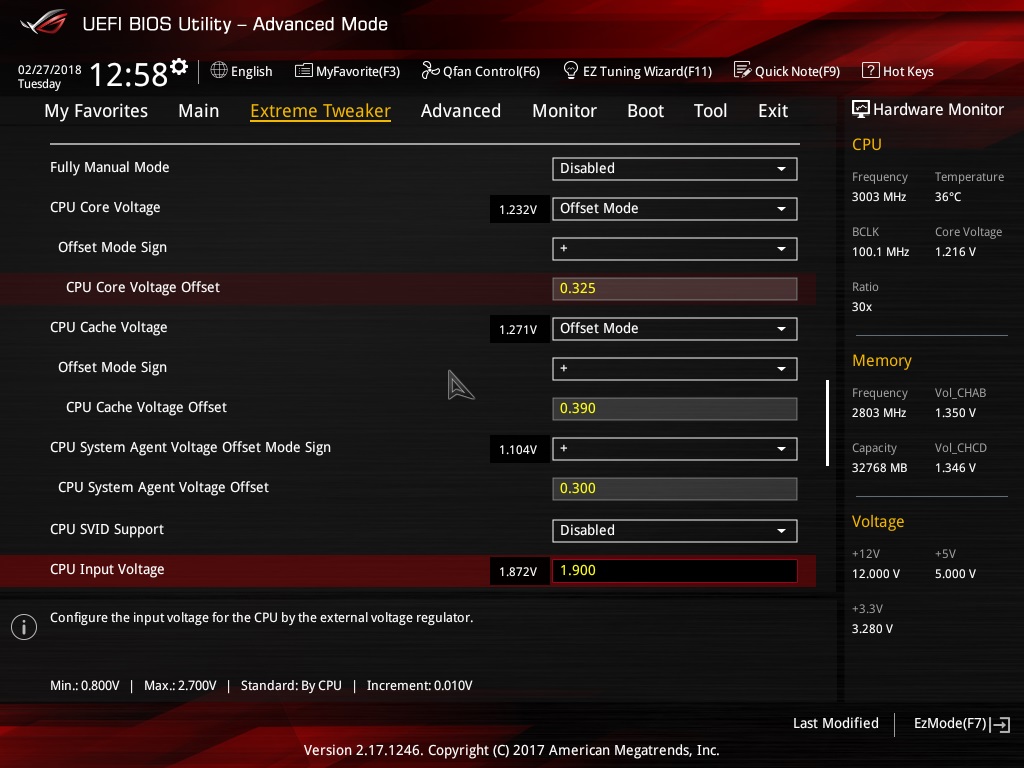Click the CPU Input Voltage 1.900 field
This screenshot has width=1024, height=768.
[675, 570]
